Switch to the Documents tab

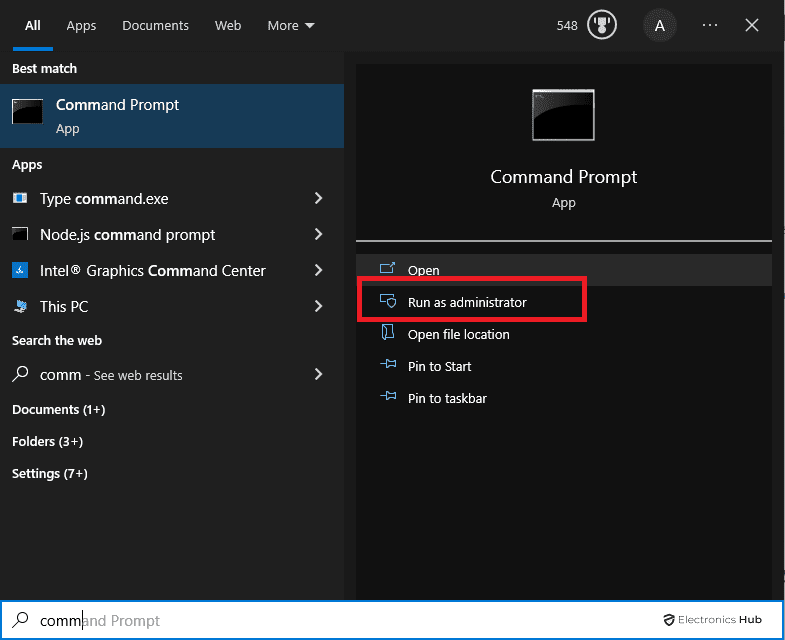point(155,26)
